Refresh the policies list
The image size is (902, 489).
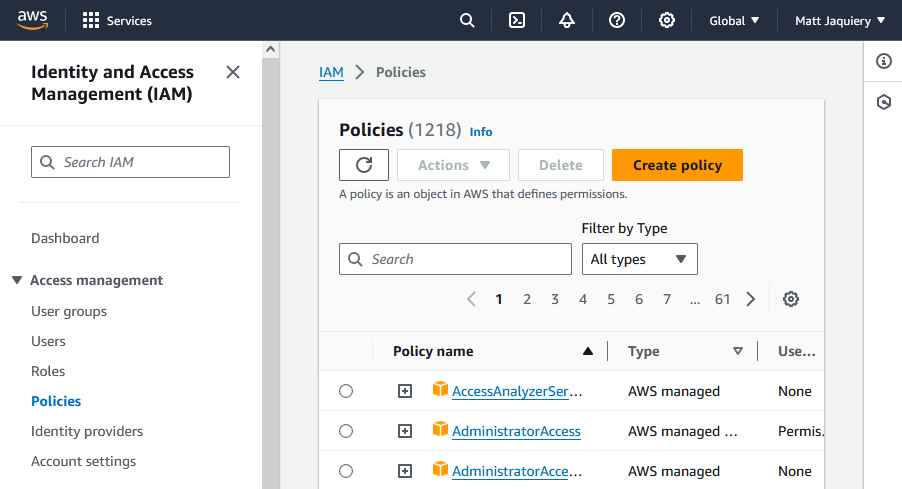pos(364,165)
